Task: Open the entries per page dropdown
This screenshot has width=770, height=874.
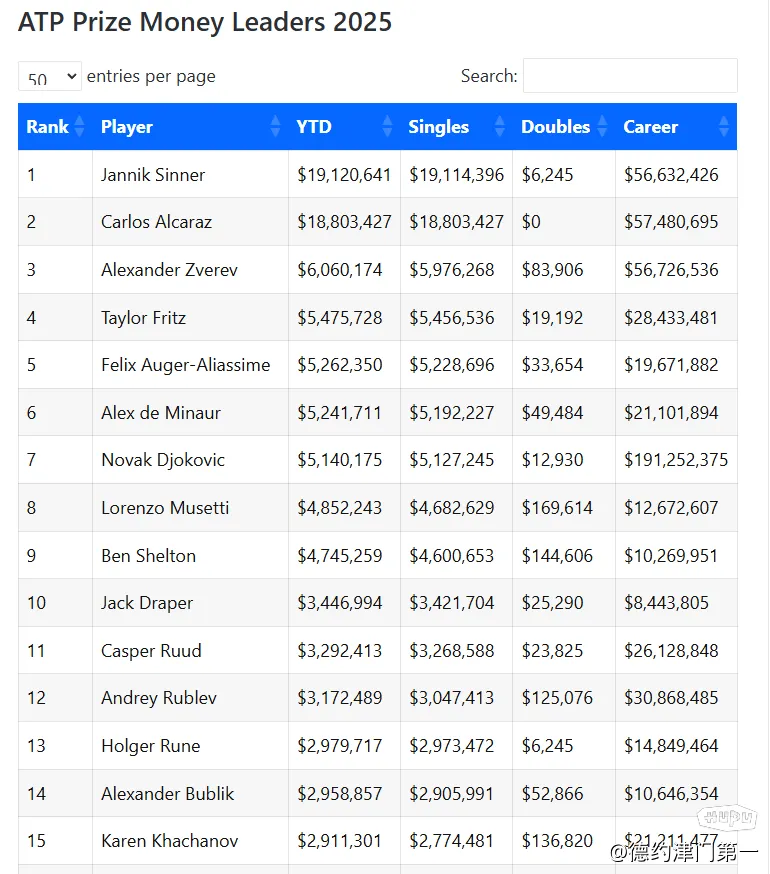Action: pyautogui.click(x=50, y=77)
